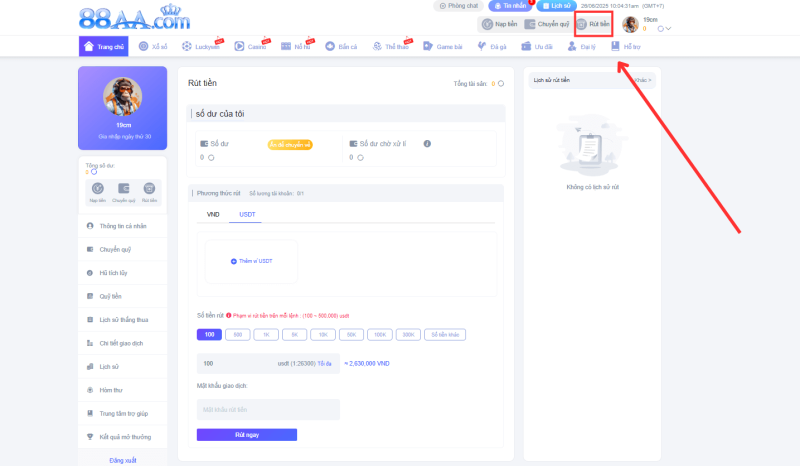Click the Tối đa max link

tap(324, 364)
